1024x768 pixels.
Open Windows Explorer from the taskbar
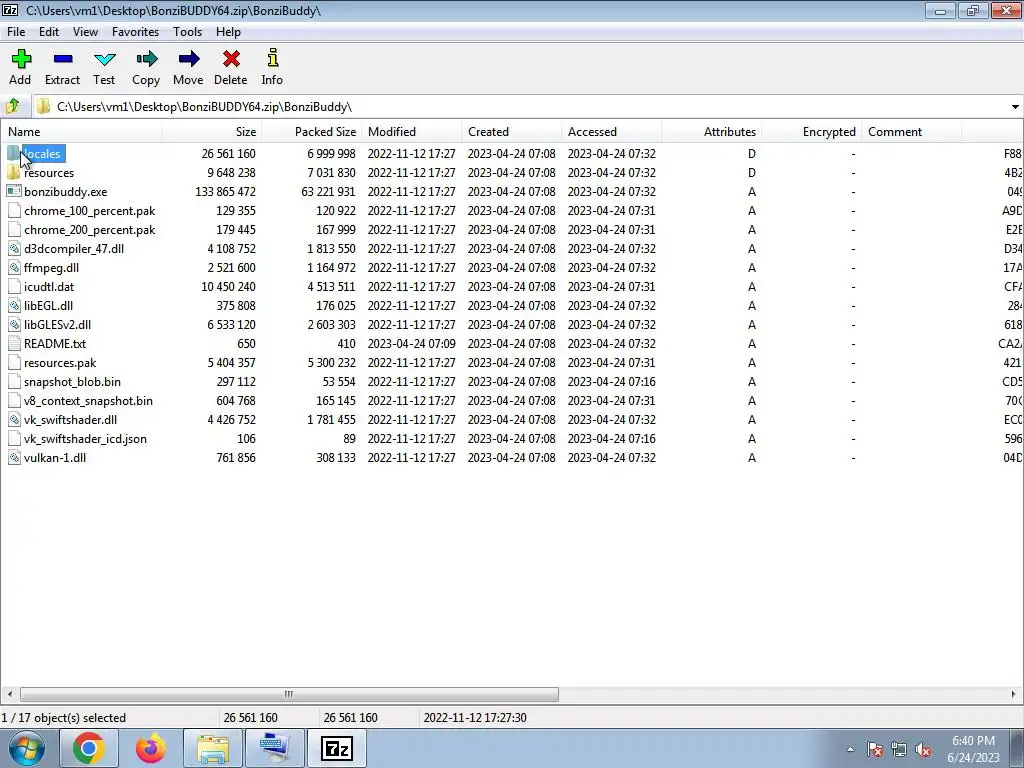[x=213, y=748]
